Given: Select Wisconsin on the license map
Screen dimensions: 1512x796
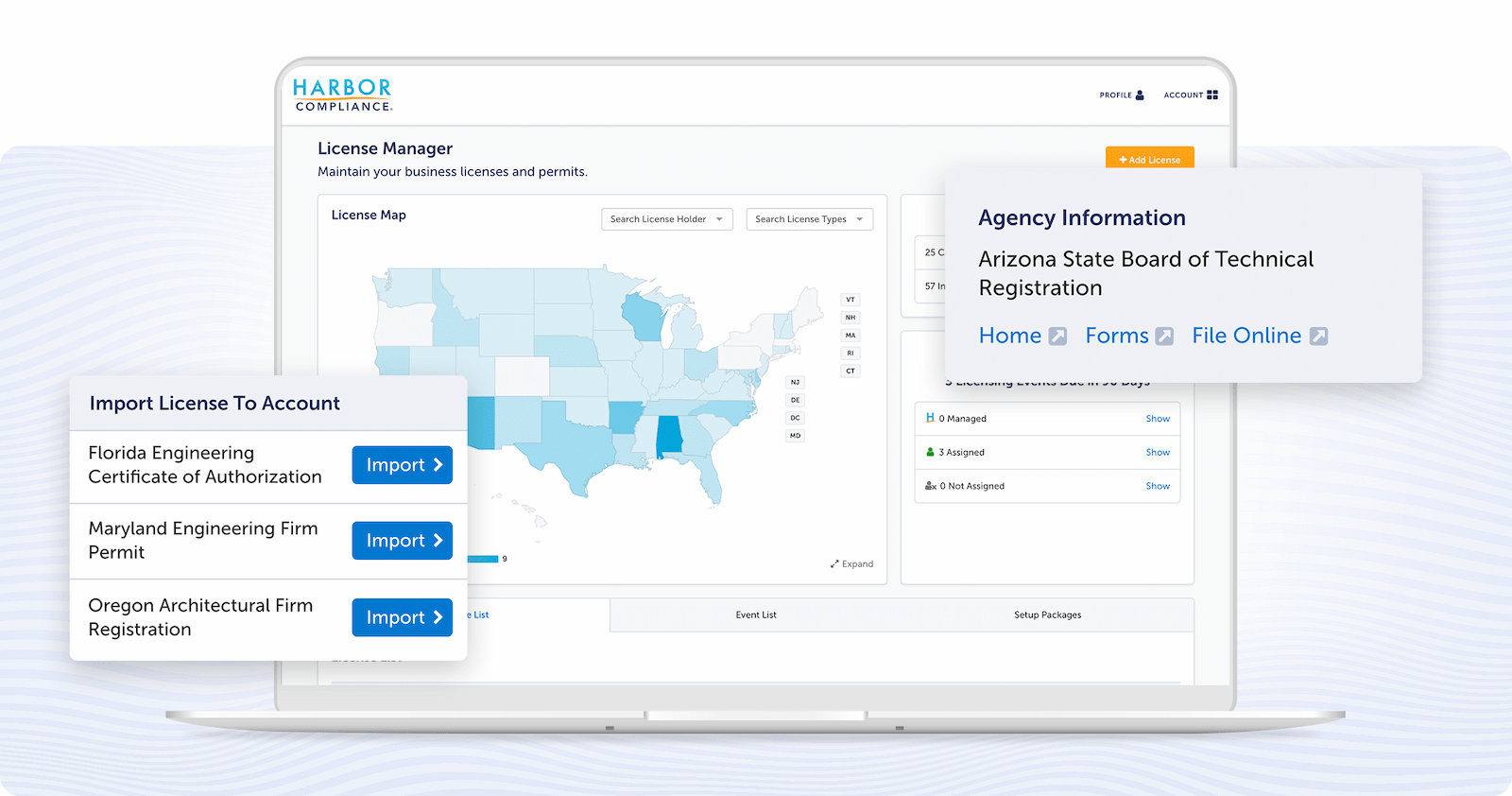Looking at the screenshot, I should pos(644,317).
